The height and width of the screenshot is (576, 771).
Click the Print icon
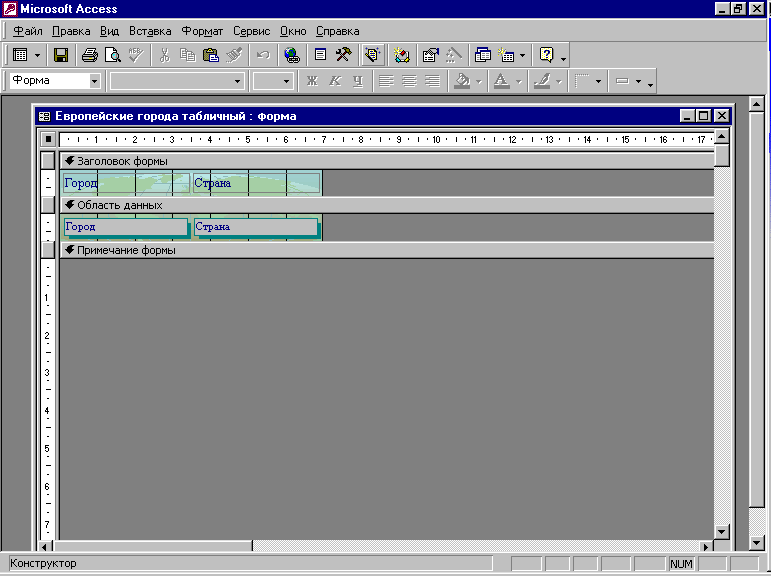tap(89, 55)
